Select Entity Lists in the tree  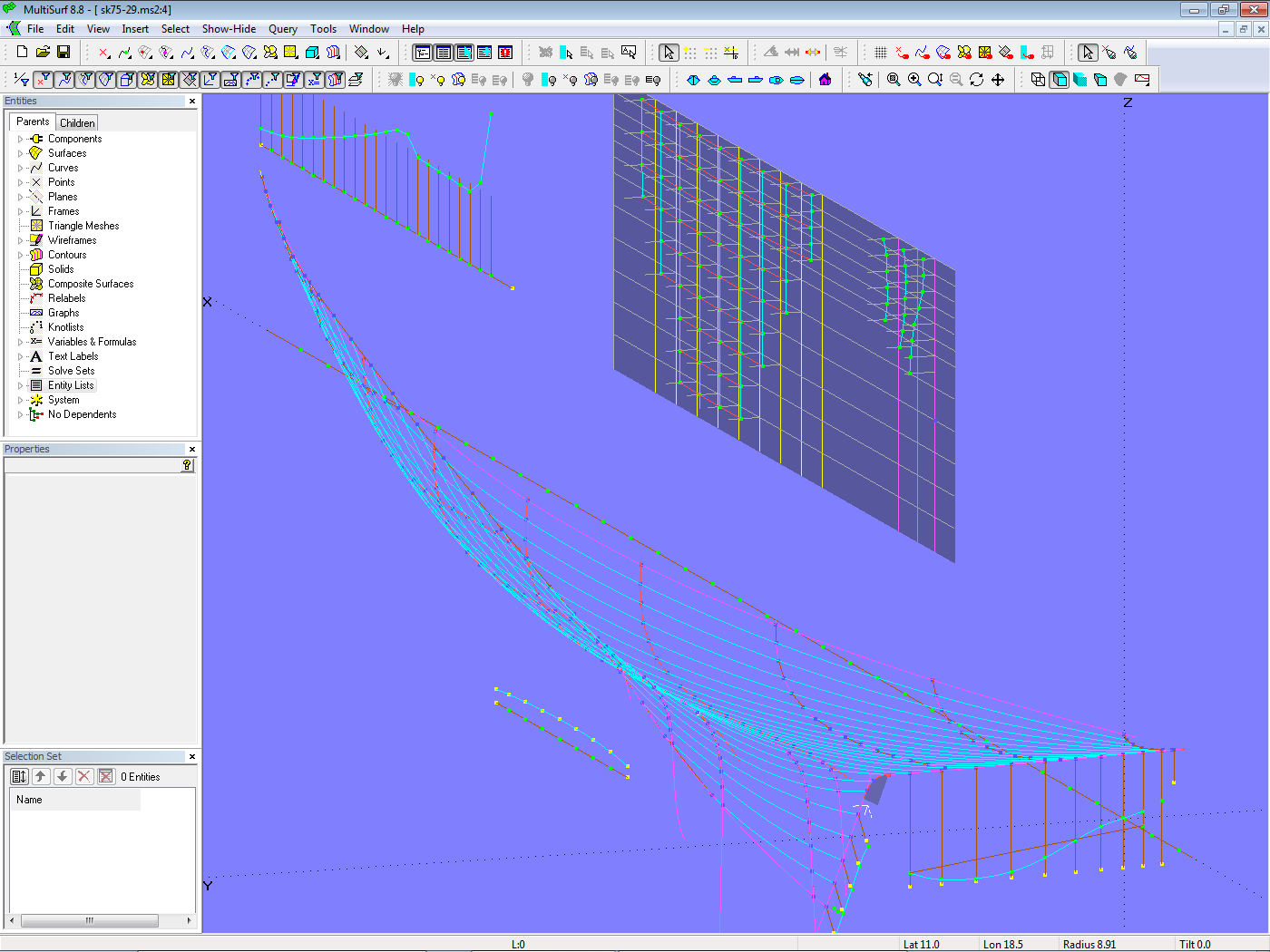71,385
